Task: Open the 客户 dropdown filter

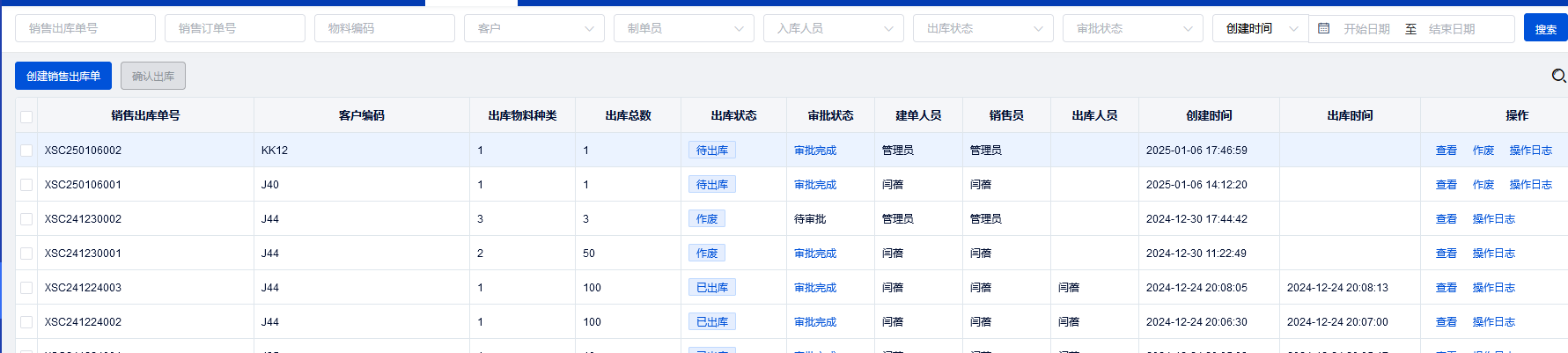Action: [x=534, y=28]
